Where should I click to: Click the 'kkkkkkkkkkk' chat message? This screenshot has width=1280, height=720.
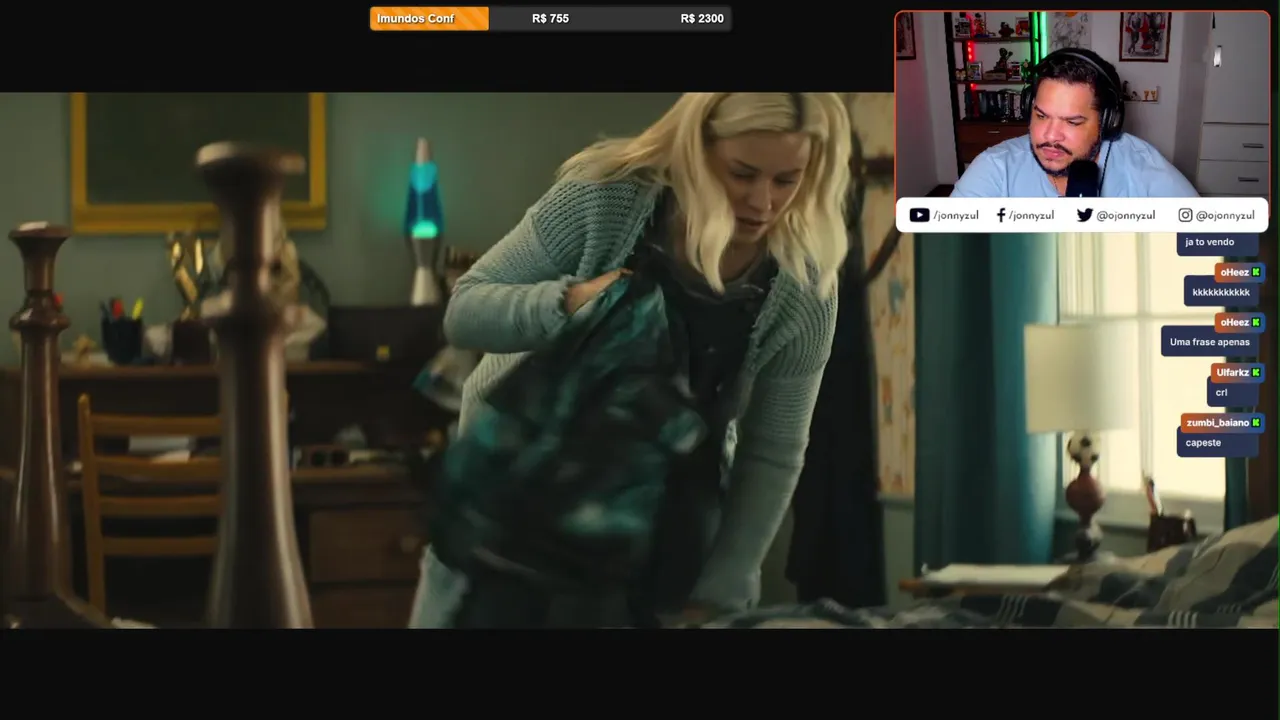1221,292
